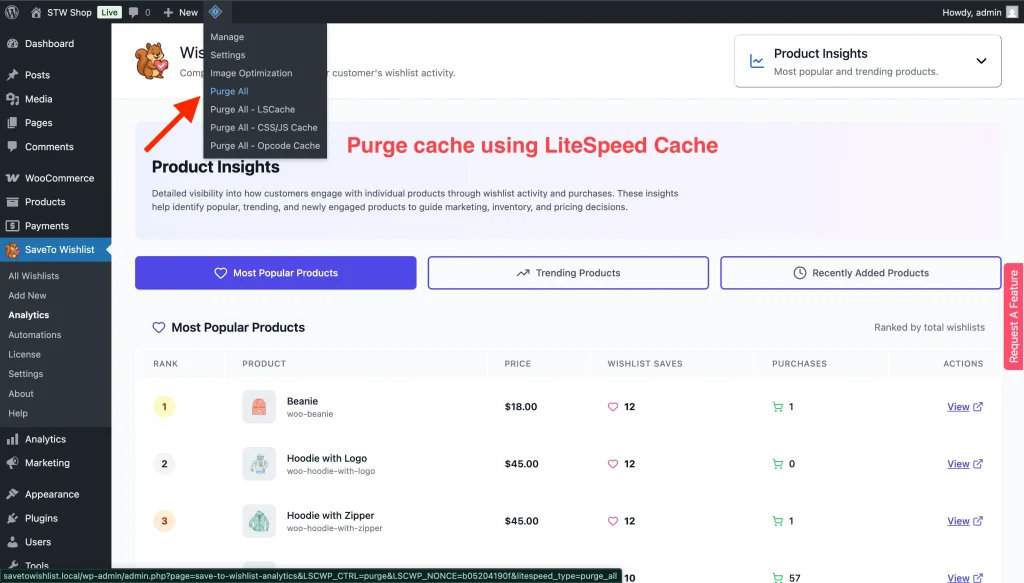Screen dimensions: 1024x583
Task: Open the LiteSpeed Cache toolbar icon
Action: [x=216, y=12]
